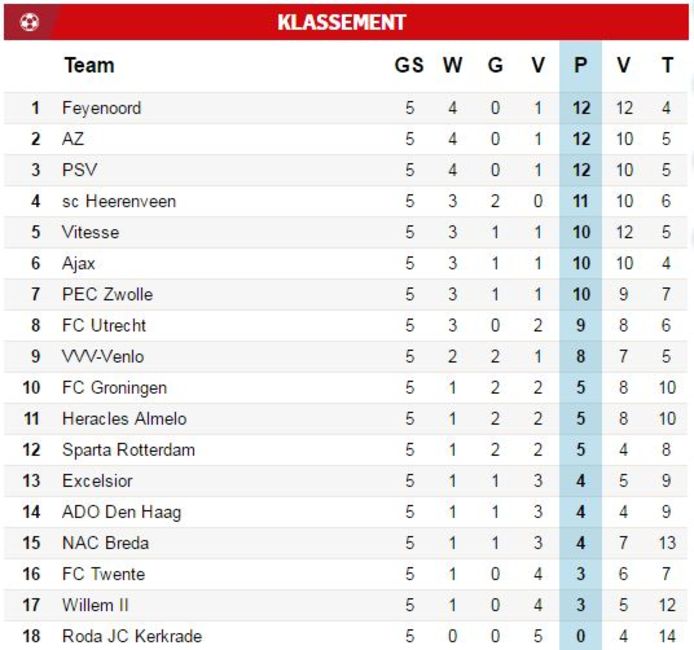Screen dimensions: 694x650
Task: Open PEC Zwolle team page
Action: coord(107,294)
